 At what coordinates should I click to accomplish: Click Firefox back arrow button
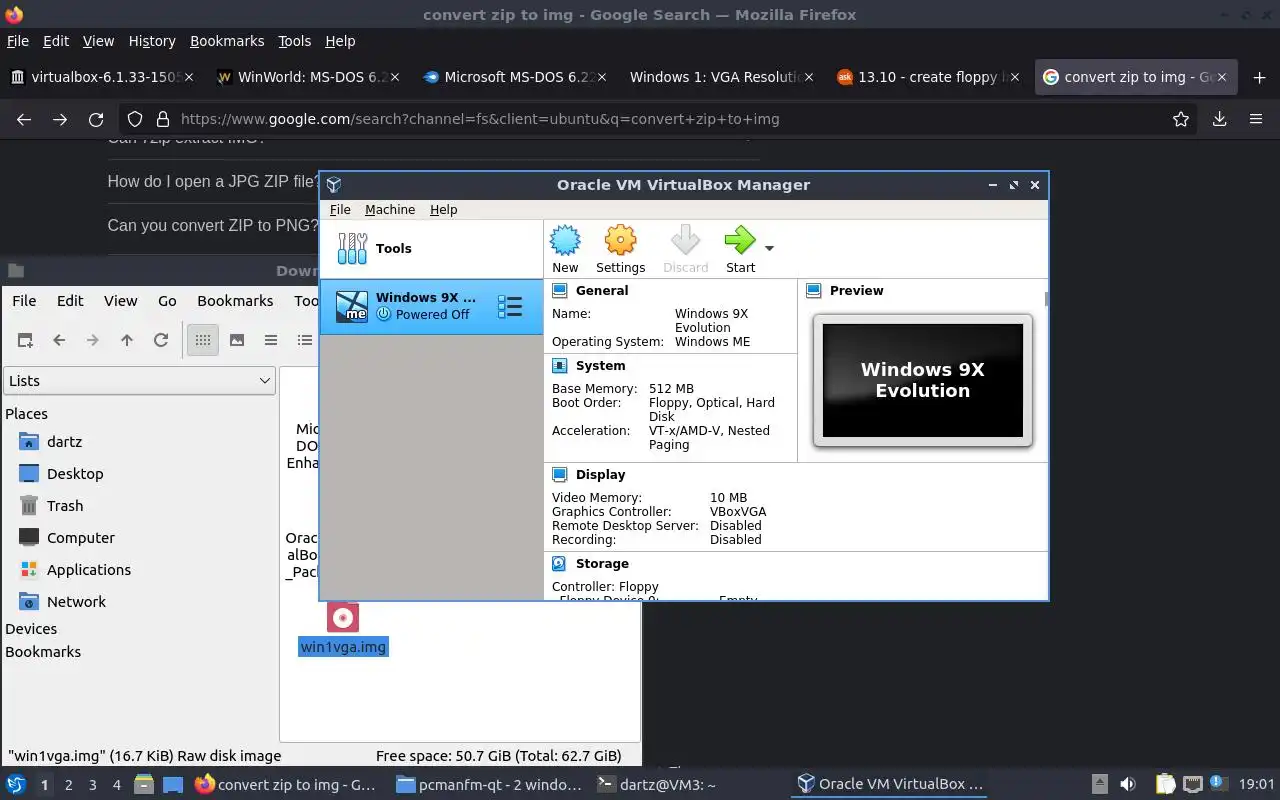[24, 119]
